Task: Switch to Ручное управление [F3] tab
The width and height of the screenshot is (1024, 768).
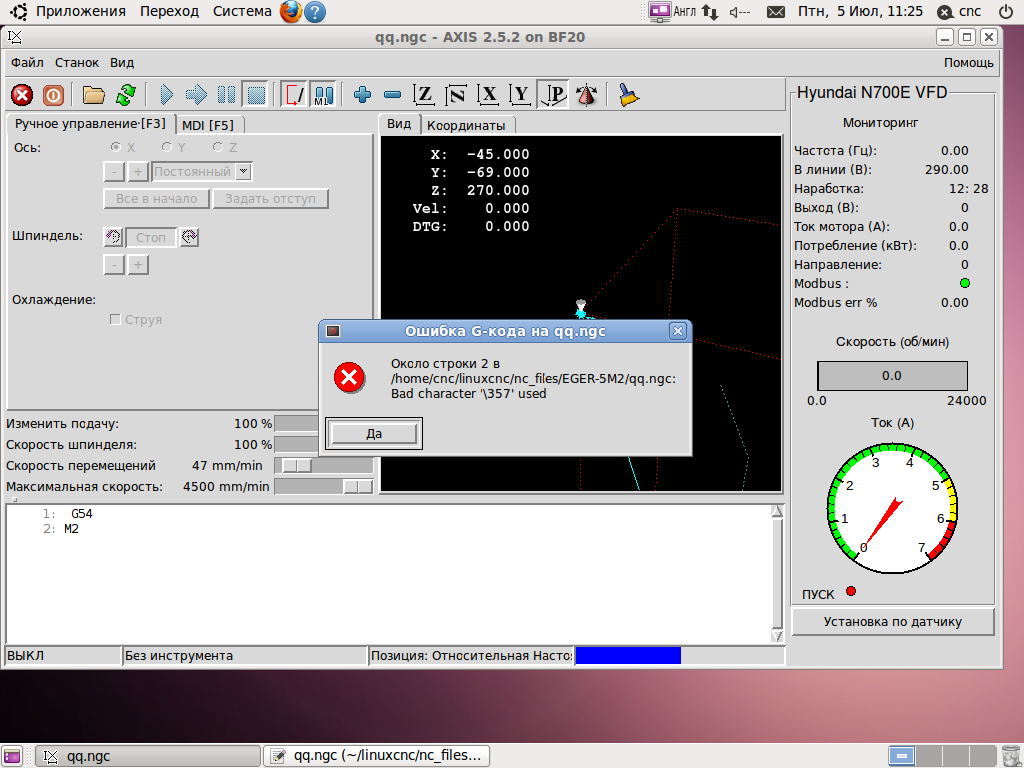Action: [x=91, y=124]
